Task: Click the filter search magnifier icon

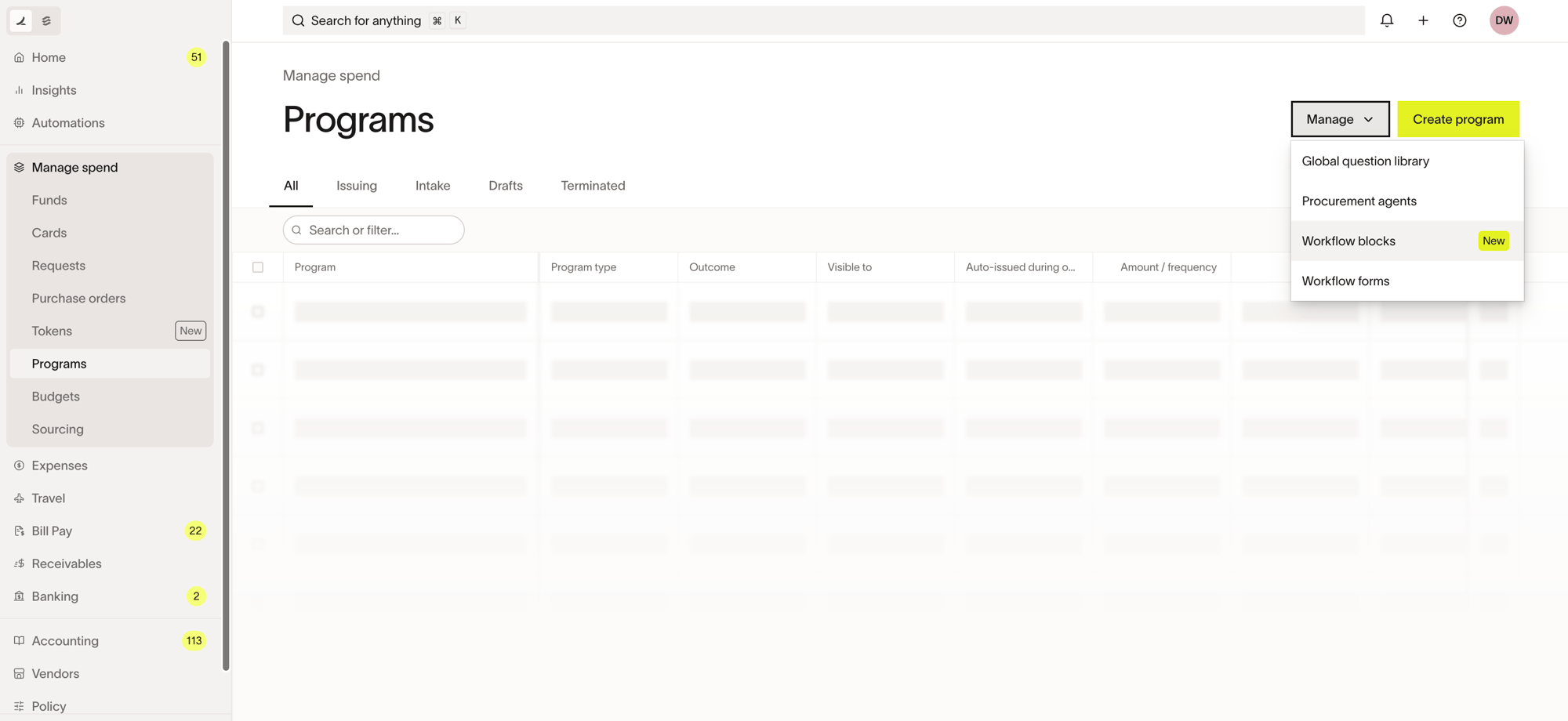Action: click(296, 230)
